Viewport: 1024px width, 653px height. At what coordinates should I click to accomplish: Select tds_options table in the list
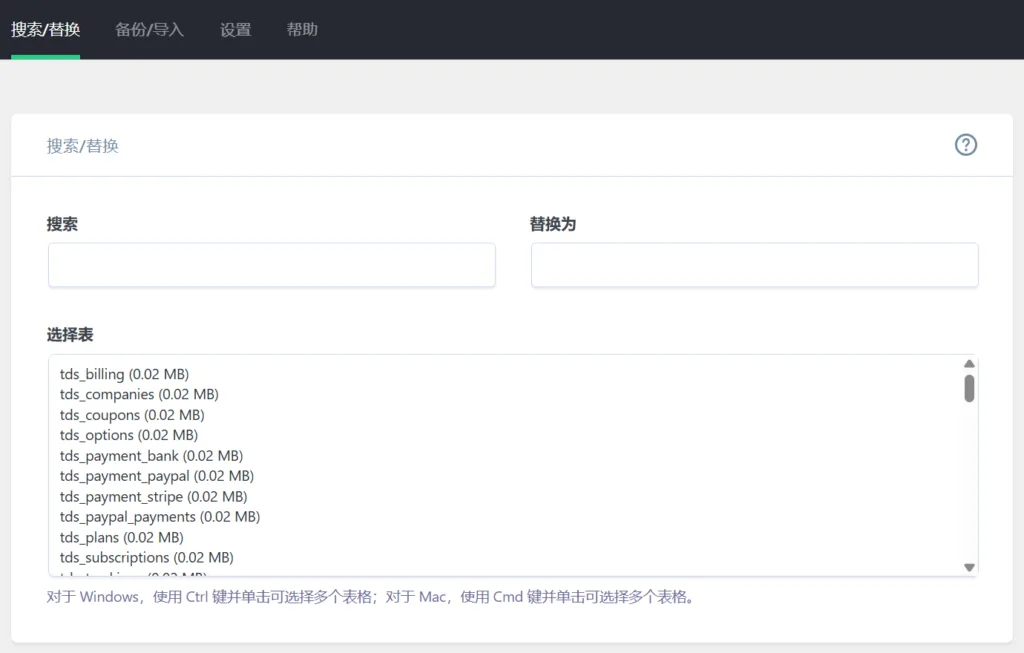(129, 435)
